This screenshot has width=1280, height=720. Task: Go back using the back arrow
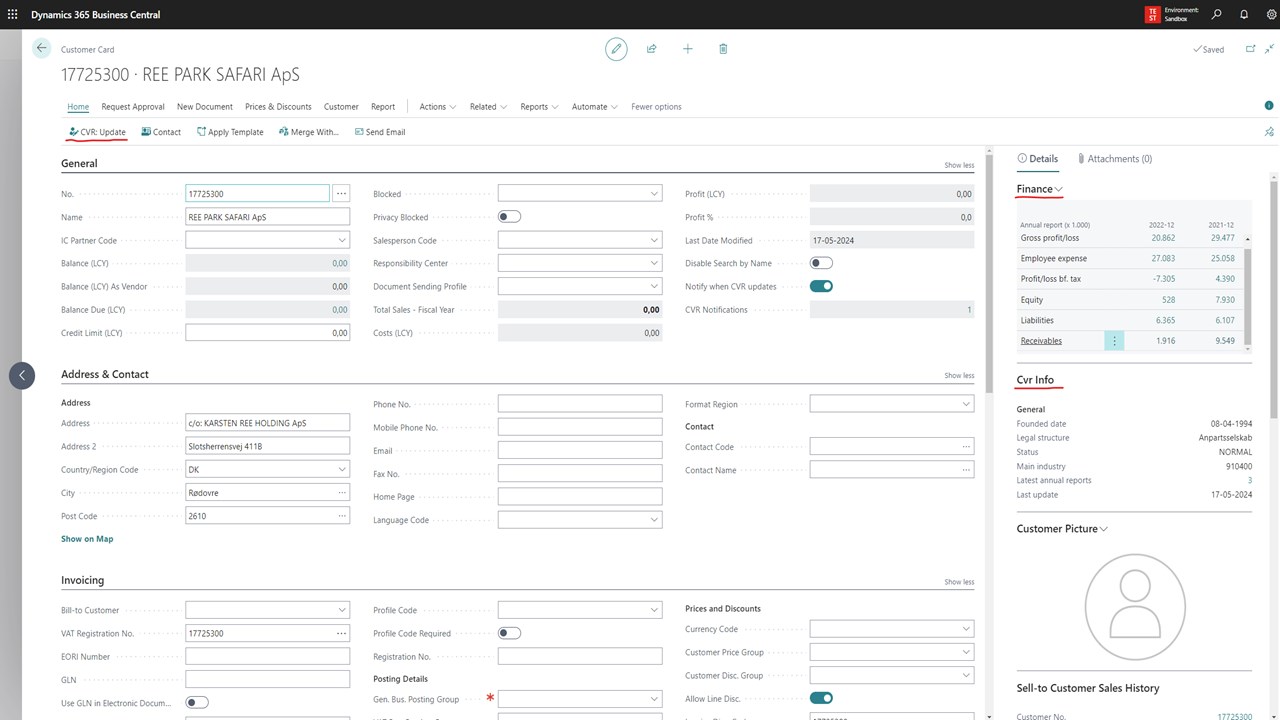click(x=41, y=48)
